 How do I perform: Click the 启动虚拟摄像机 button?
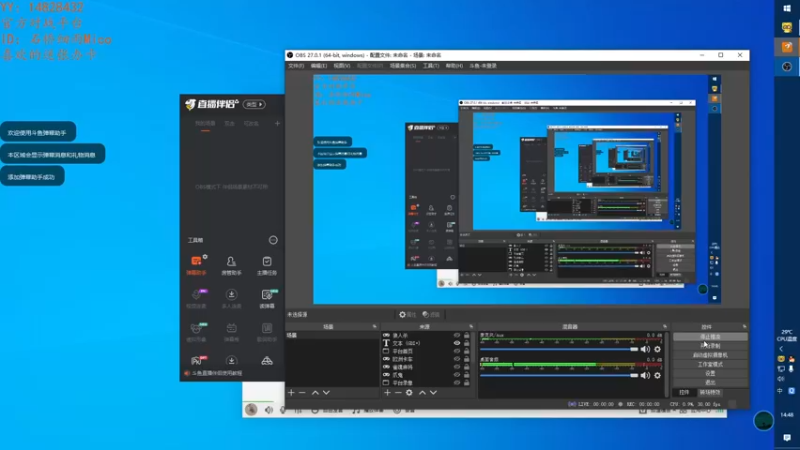pos(710,355)
